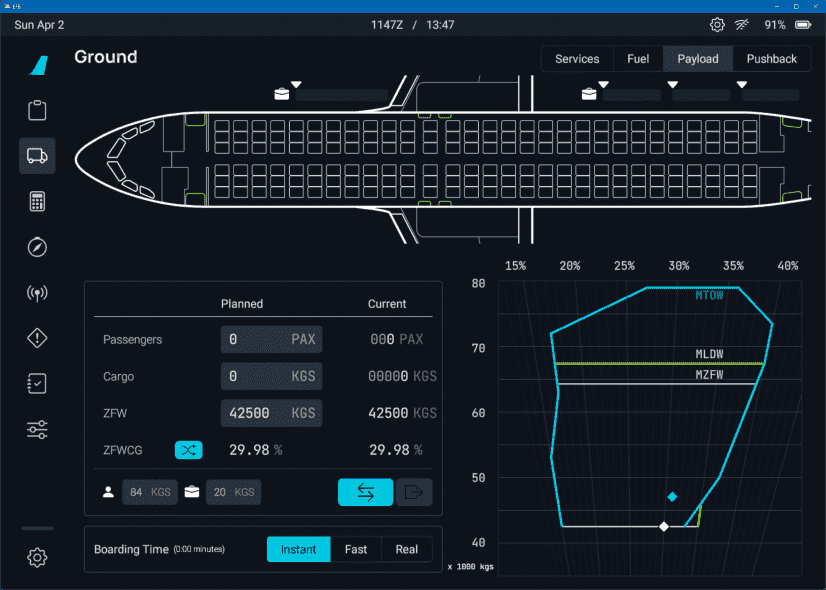This screenshot has width=826, height=590.
Task: Open the Navigation compass page
Action: tap(37, 247)
